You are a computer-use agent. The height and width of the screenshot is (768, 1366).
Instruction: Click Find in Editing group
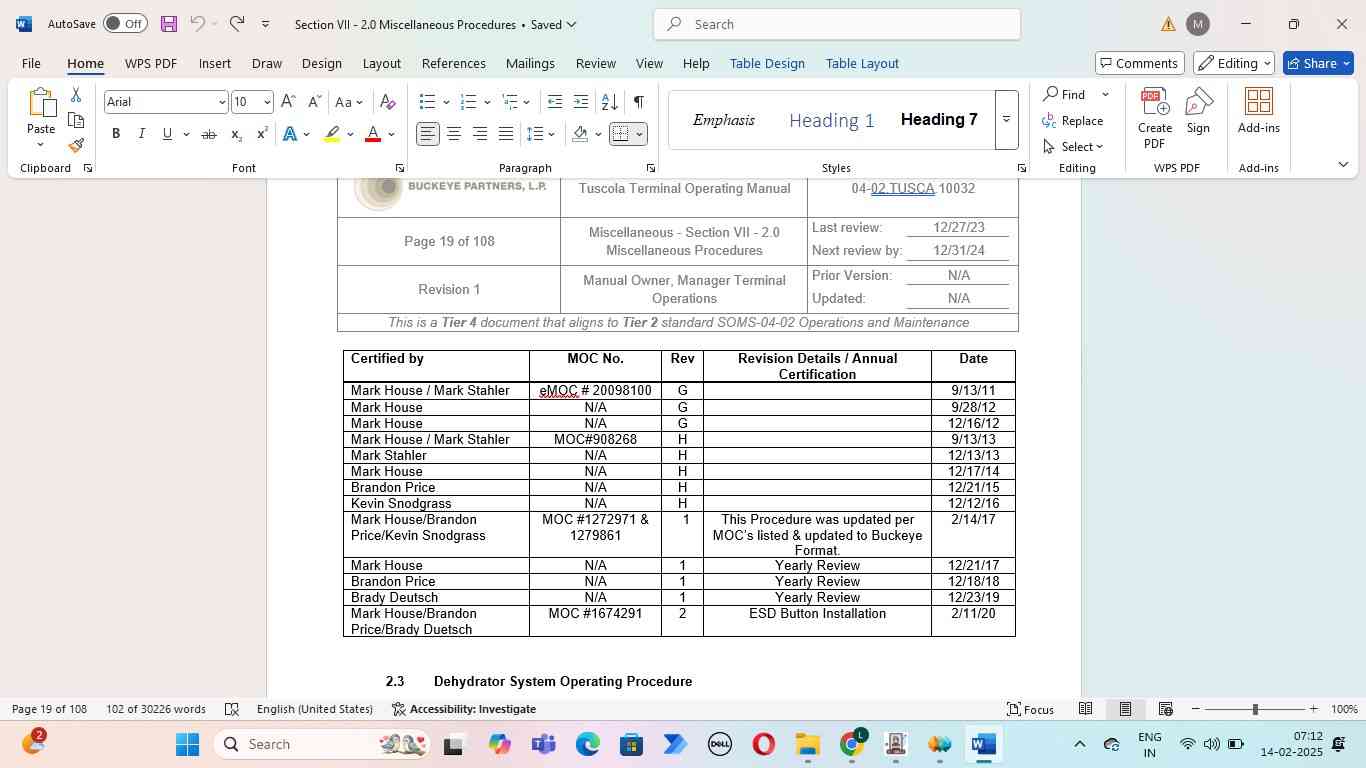coord(1065,94)
